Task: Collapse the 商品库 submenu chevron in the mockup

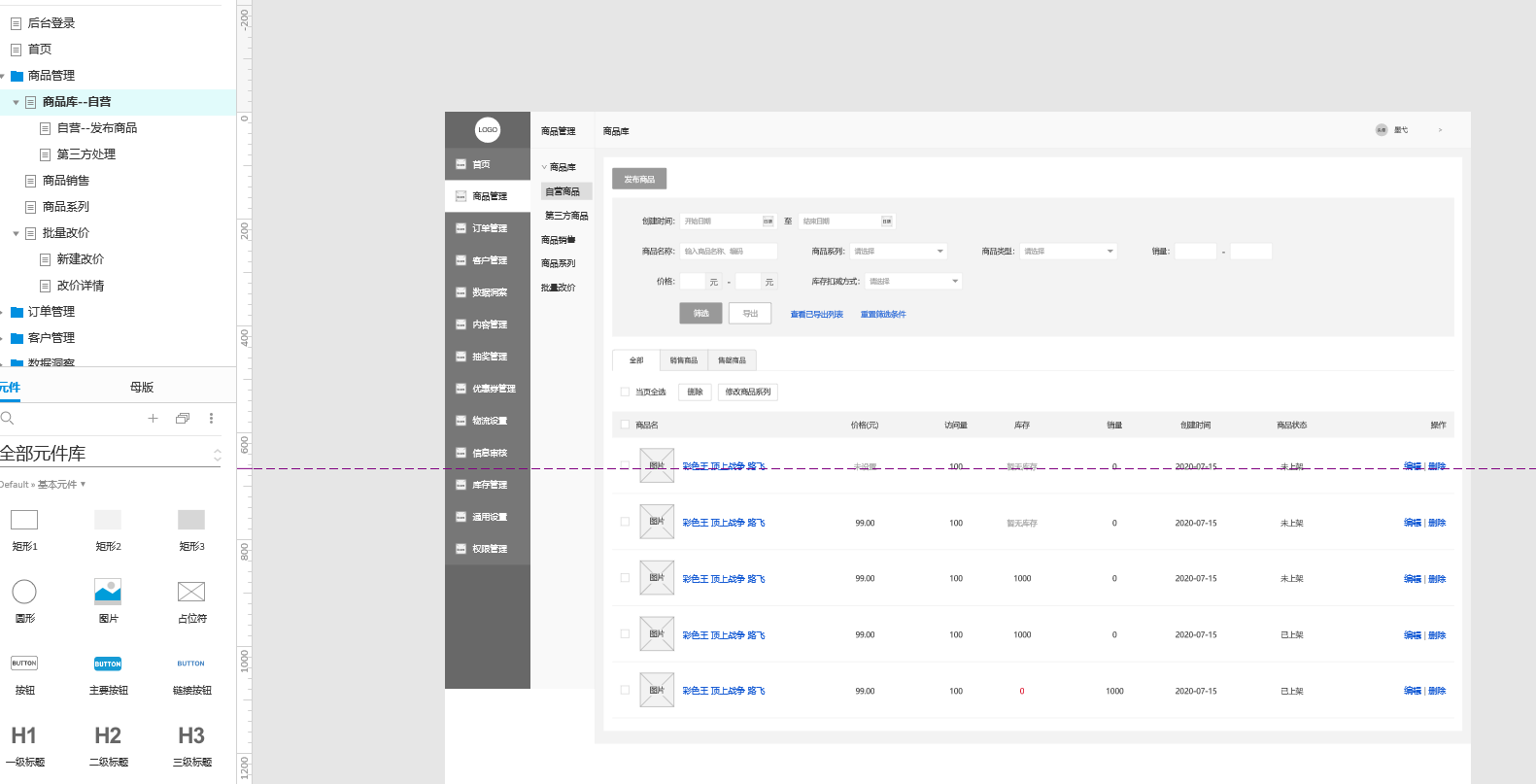Action: pos(544,167)
